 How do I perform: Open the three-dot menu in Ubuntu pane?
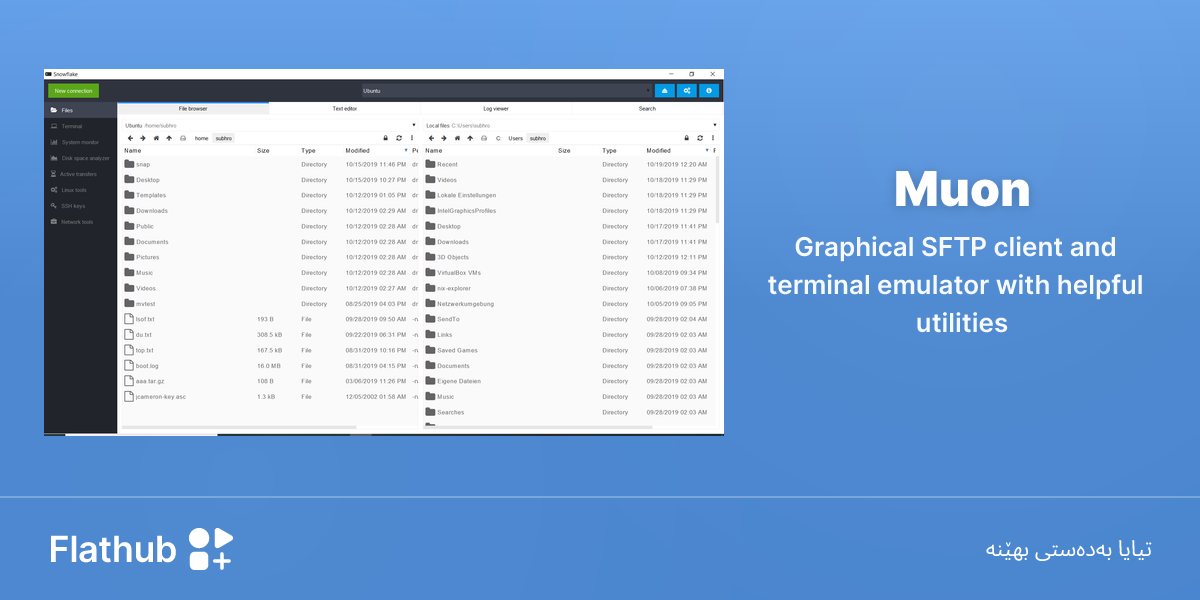tap(412, 138)
